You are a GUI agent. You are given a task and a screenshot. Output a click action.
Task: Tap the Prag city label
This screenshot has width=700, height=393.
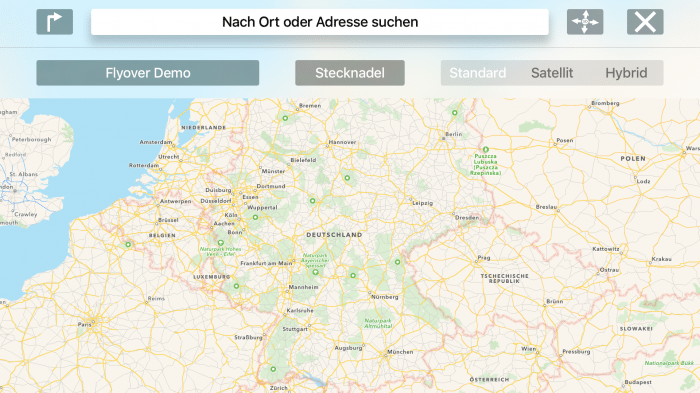pos(484,258)
